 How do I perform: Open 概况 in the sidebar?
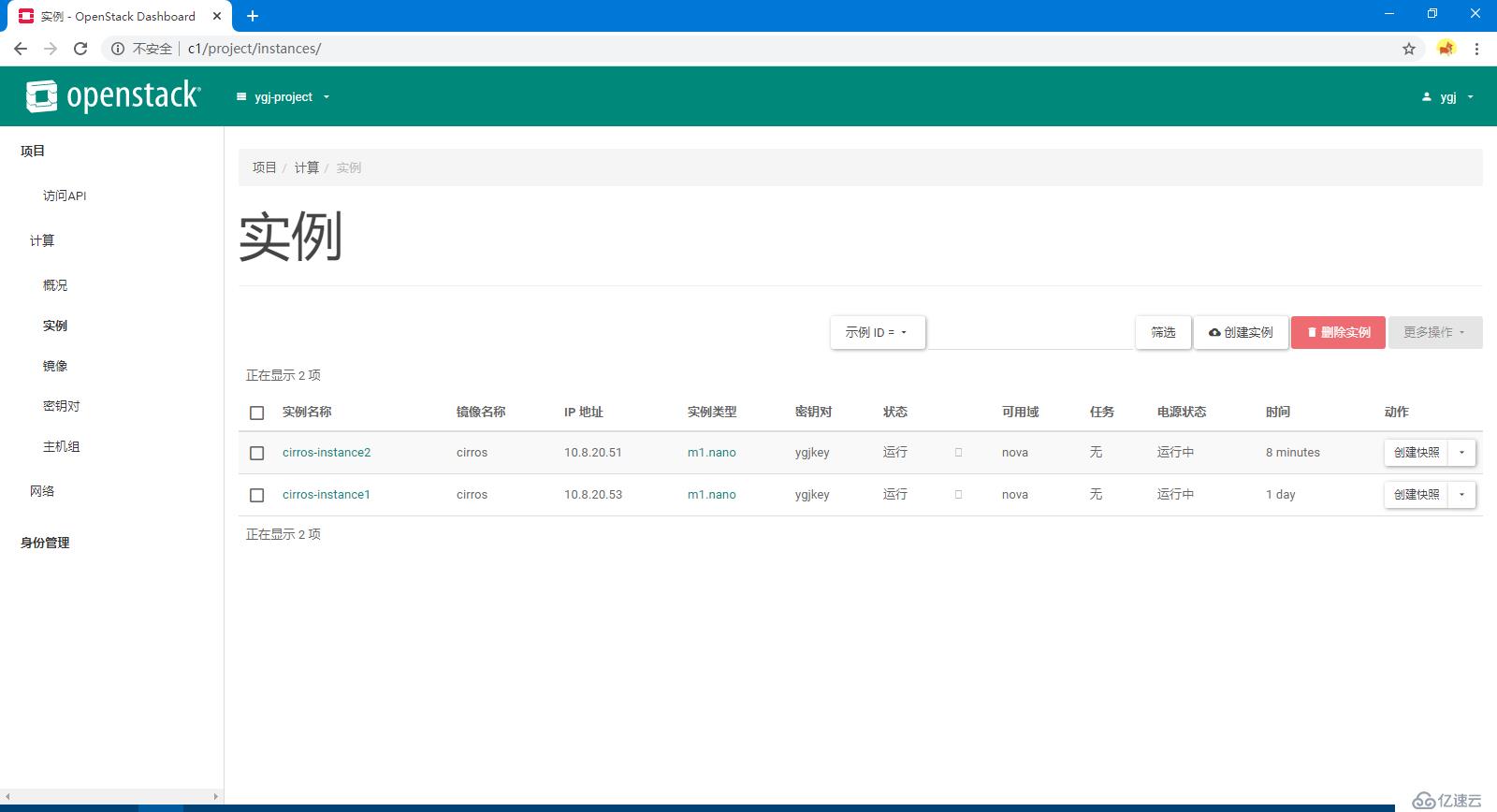pyautogui.click(x=55, y=285)
